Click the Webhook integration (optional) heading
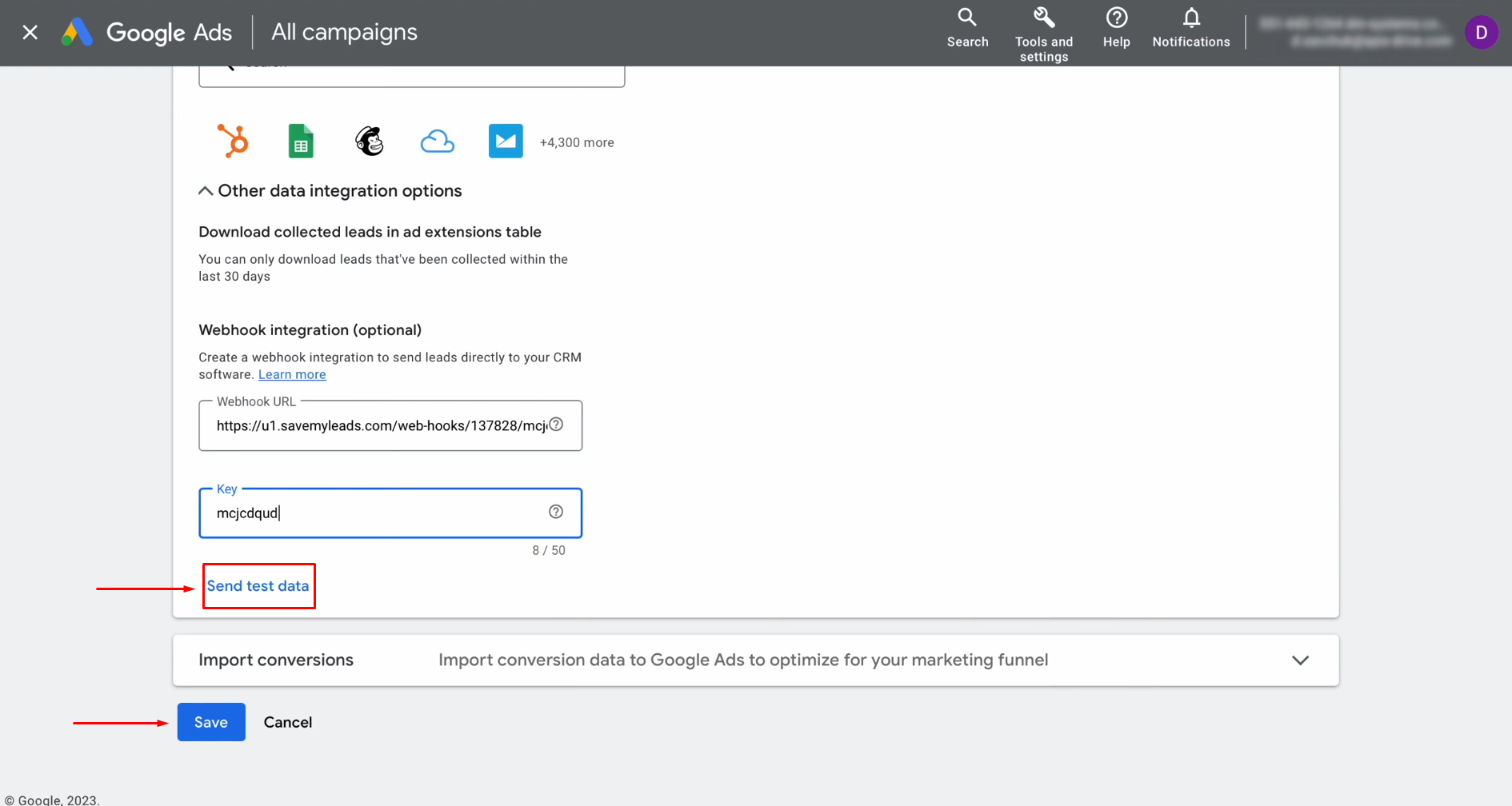The width and height of the screenshot is (1512, 806). (x=310, y=330)
